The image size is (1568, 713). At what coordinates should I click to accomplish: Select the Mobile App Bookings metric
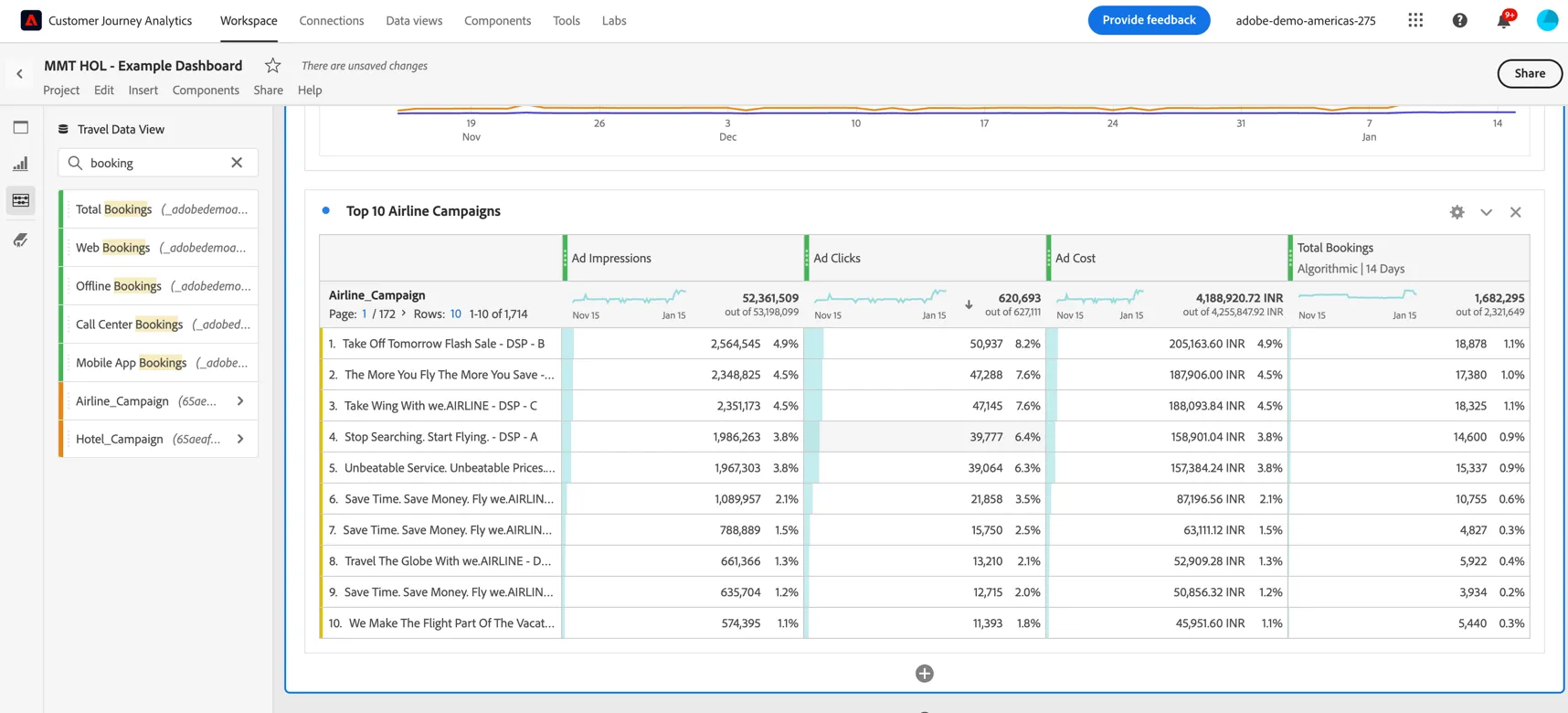click(x=159, y=363)
